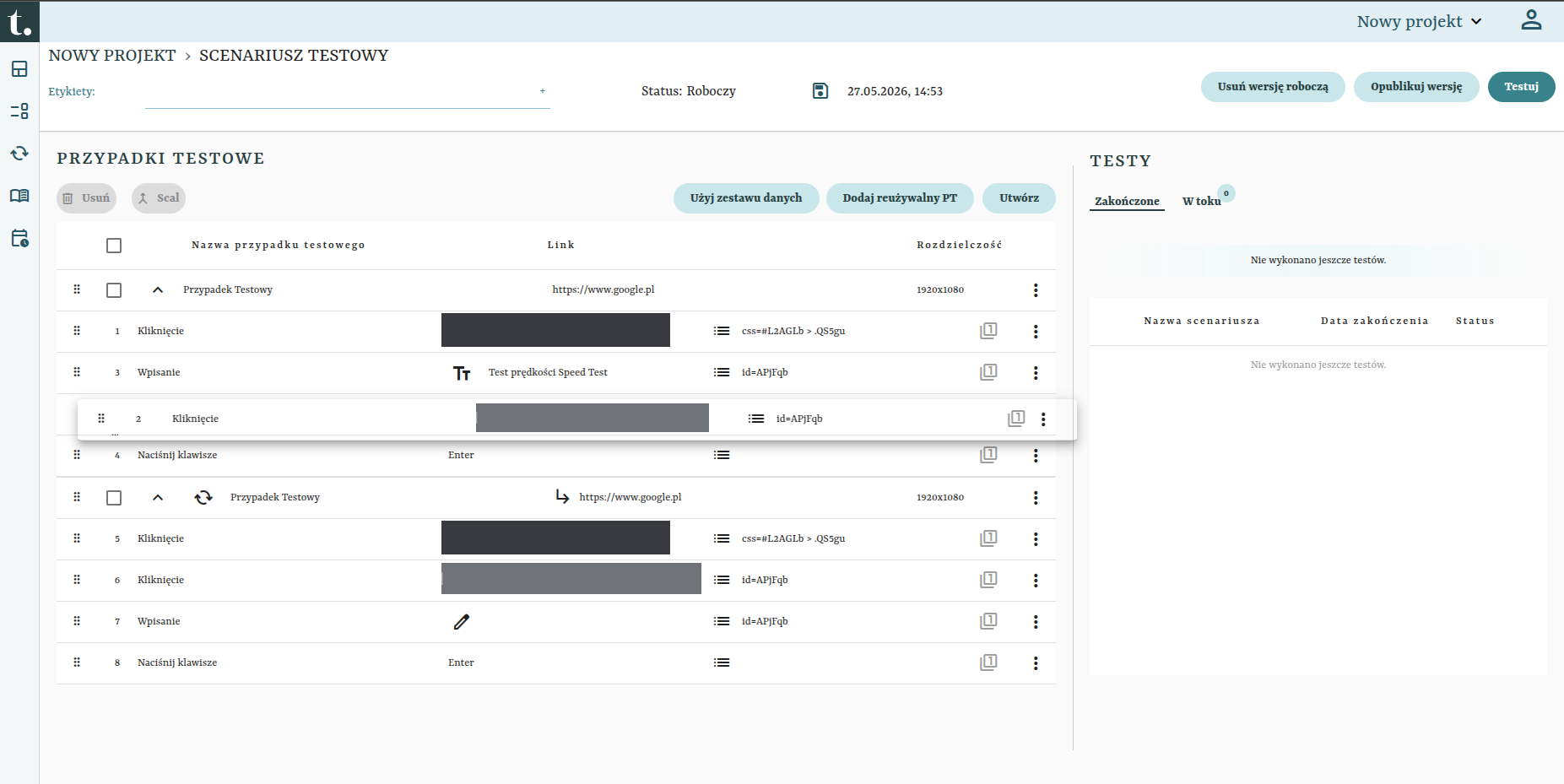Click duplicate icon in step 4 Naciśnij klawisze row
1564x784 pixels.
(x=988, y=455)
